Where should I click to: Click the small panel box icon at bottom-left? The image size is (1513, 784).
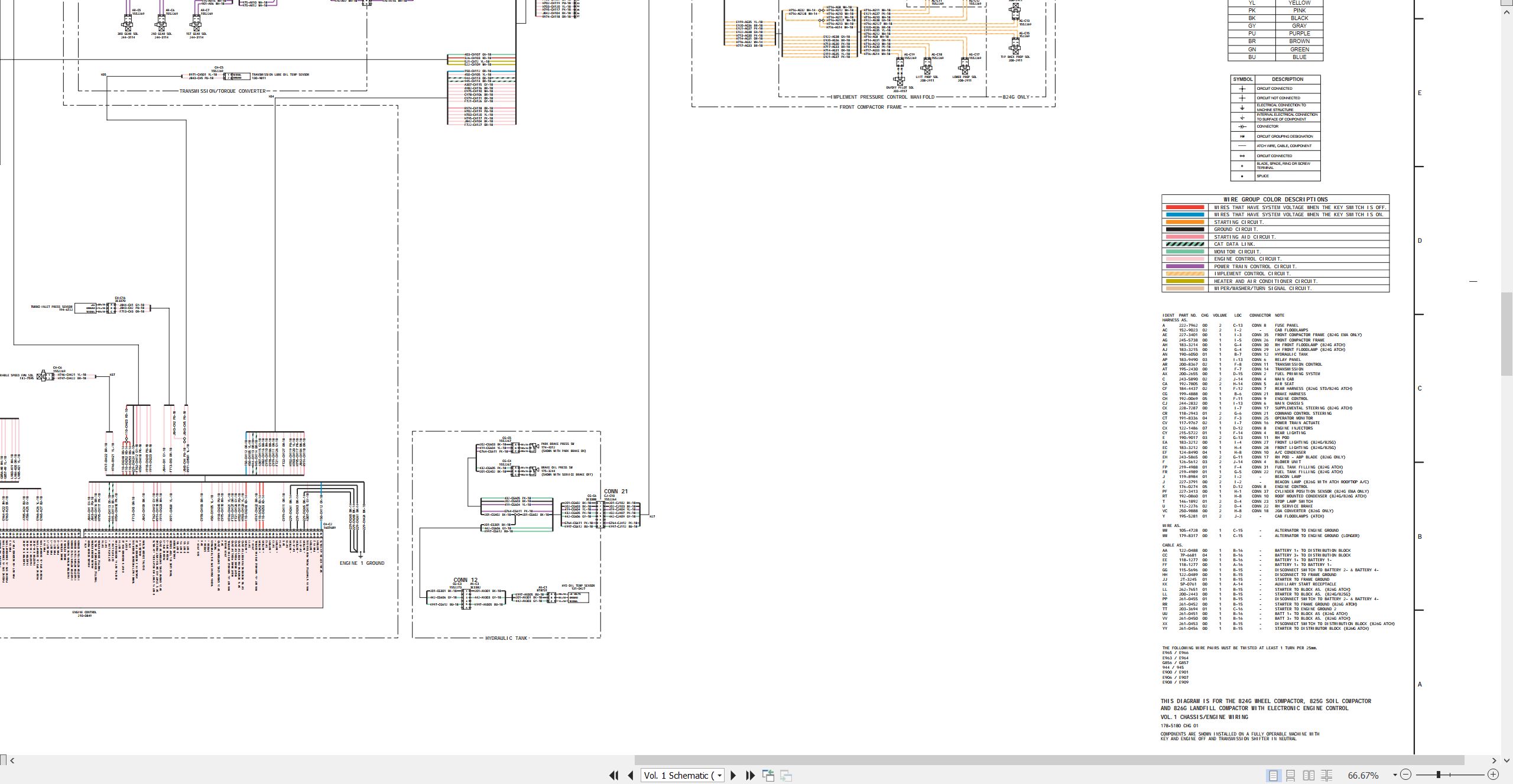(x=3, y=760)
